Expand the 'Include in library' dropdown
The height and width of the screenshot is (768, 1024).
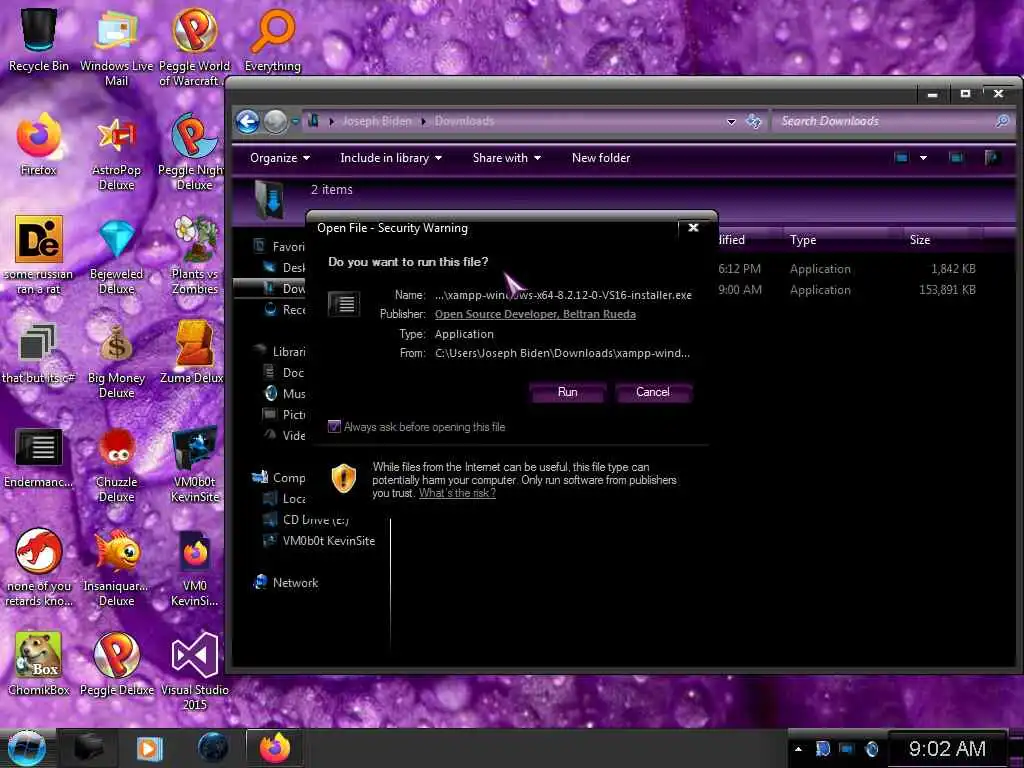pos(391,158)
